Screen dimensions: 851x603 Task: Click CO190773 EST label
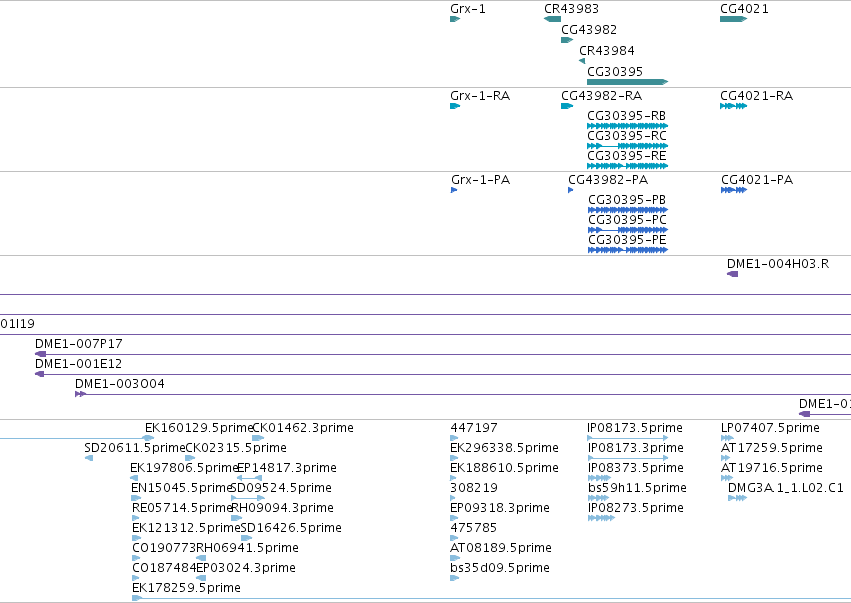164,548
